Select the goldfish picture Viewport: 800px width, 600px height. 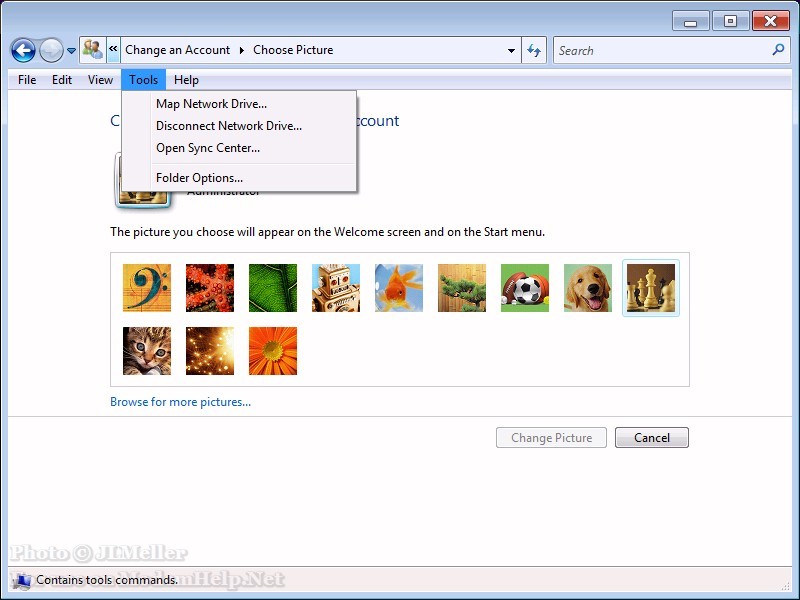coord(399,288)
